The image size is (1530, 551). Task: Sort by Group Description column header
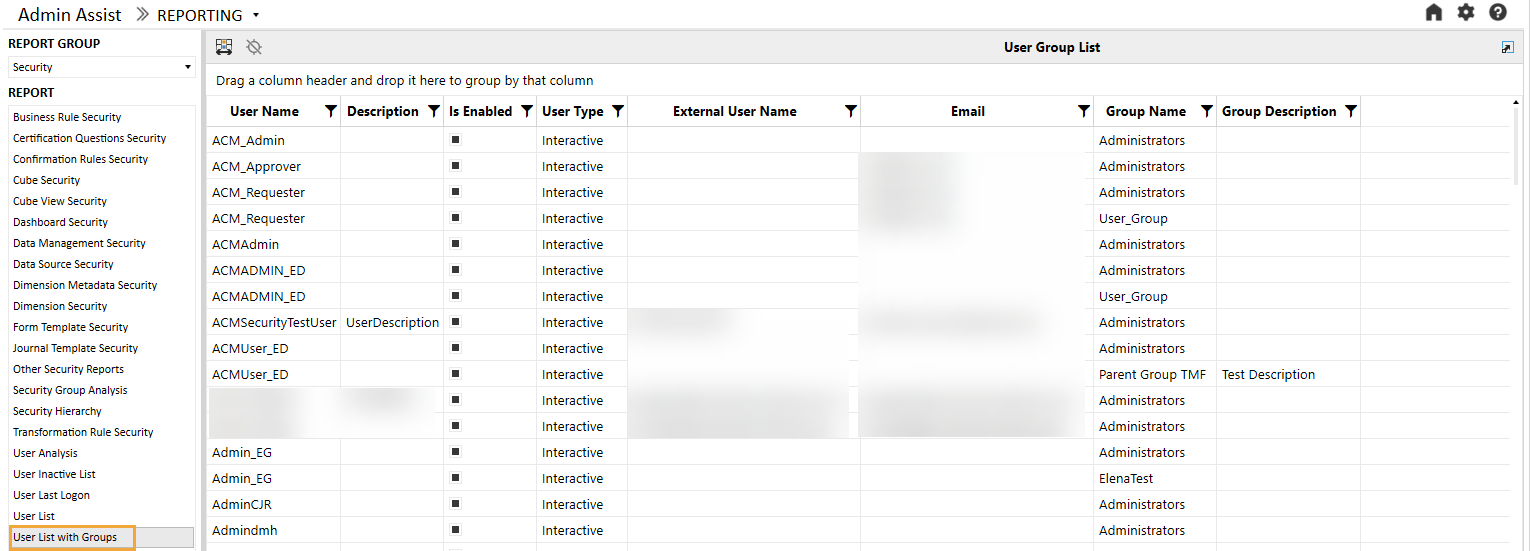[1279, 111]
